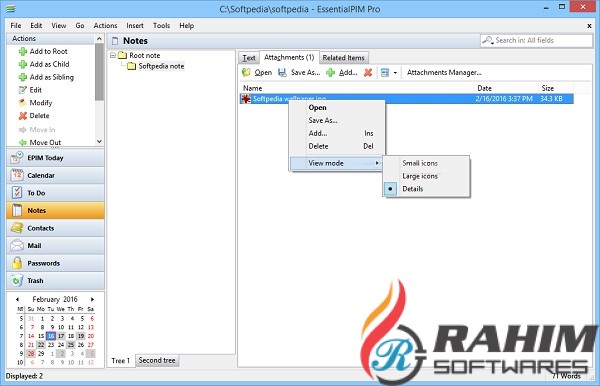The width and height of the screenshot is (600, 386).
Task: Click the EPIM Today module icon
Action: [x=17, y=158]
